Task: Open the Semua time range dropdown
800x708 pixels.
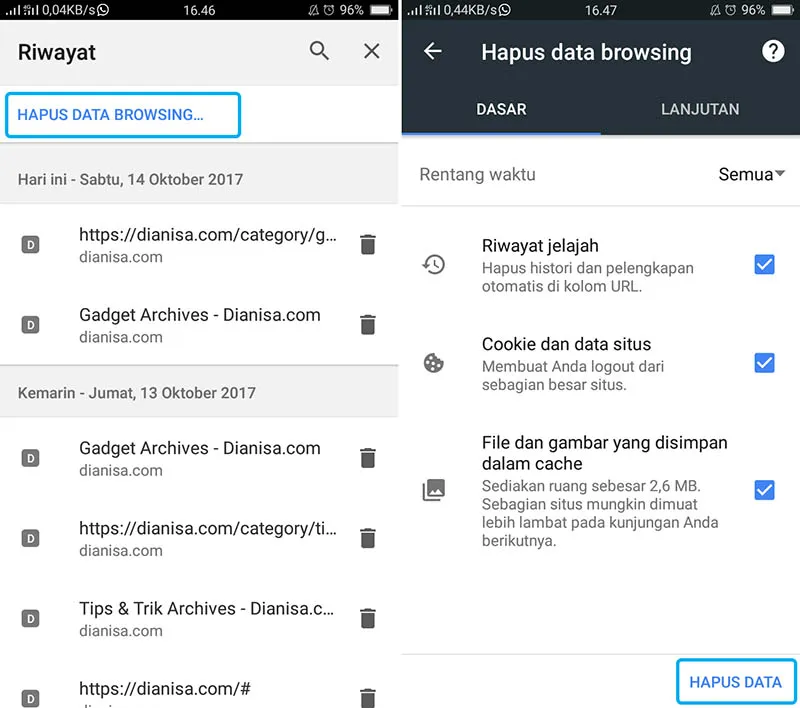Action: pos(751,174)
